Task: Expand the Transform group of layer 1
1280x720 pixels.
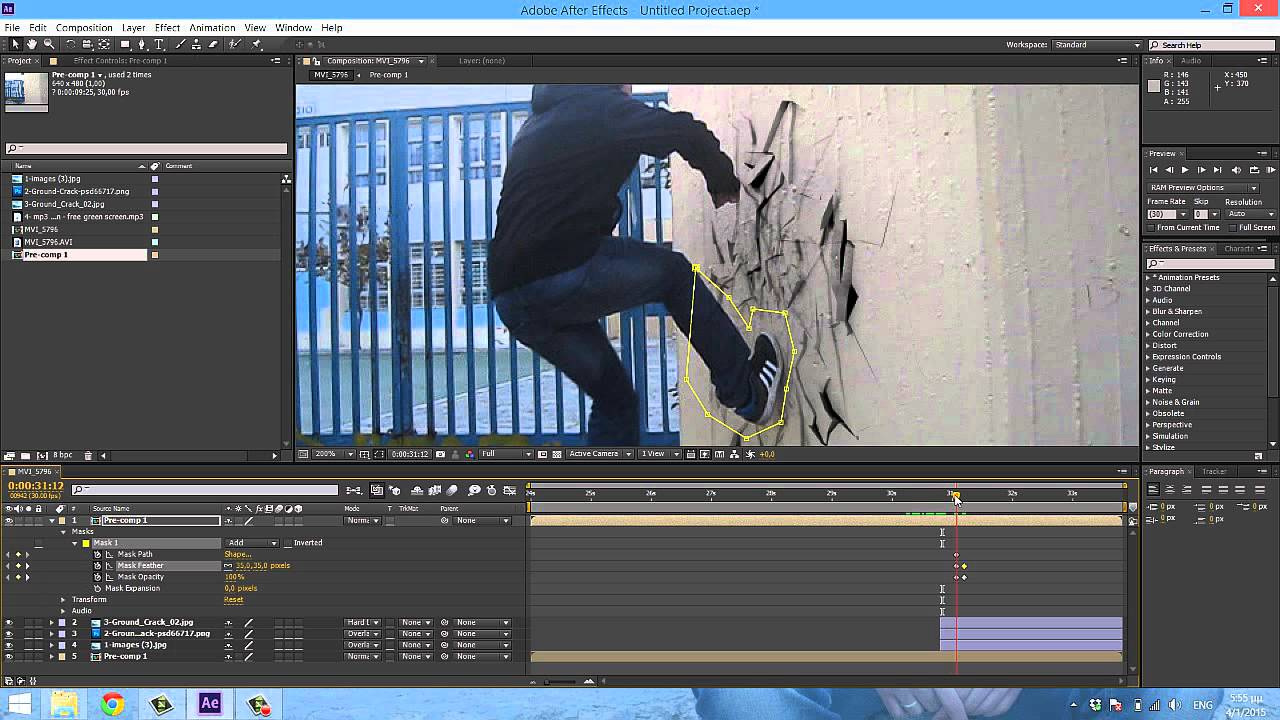Action: point(63,600)
